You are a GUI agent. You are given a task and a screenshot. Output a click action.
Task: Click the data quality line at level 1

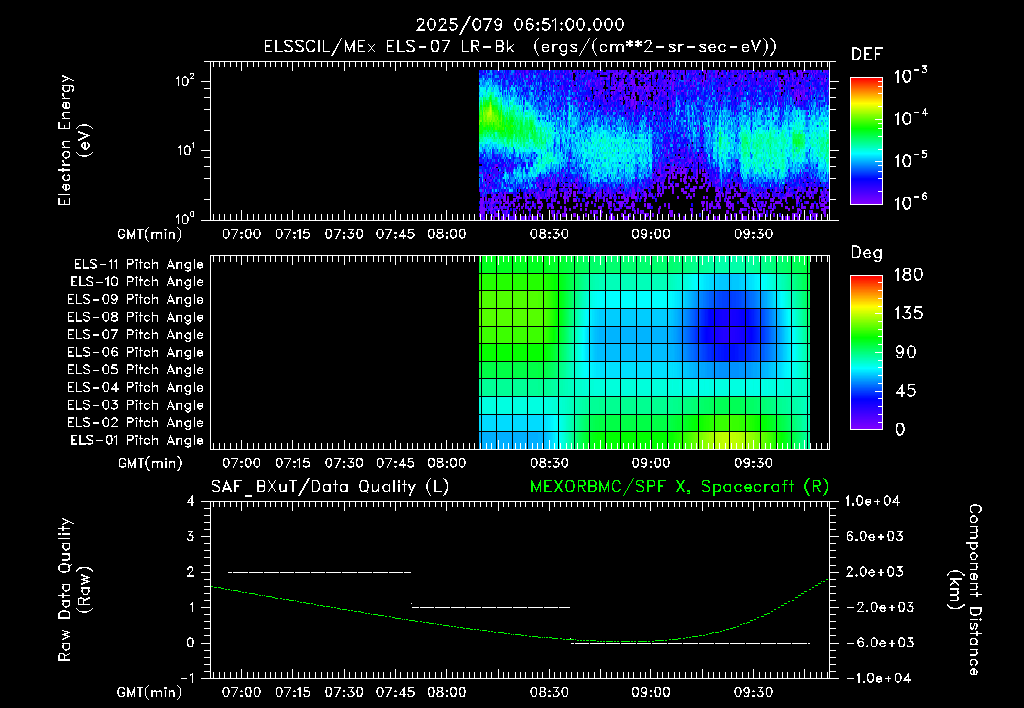point(490,607)
